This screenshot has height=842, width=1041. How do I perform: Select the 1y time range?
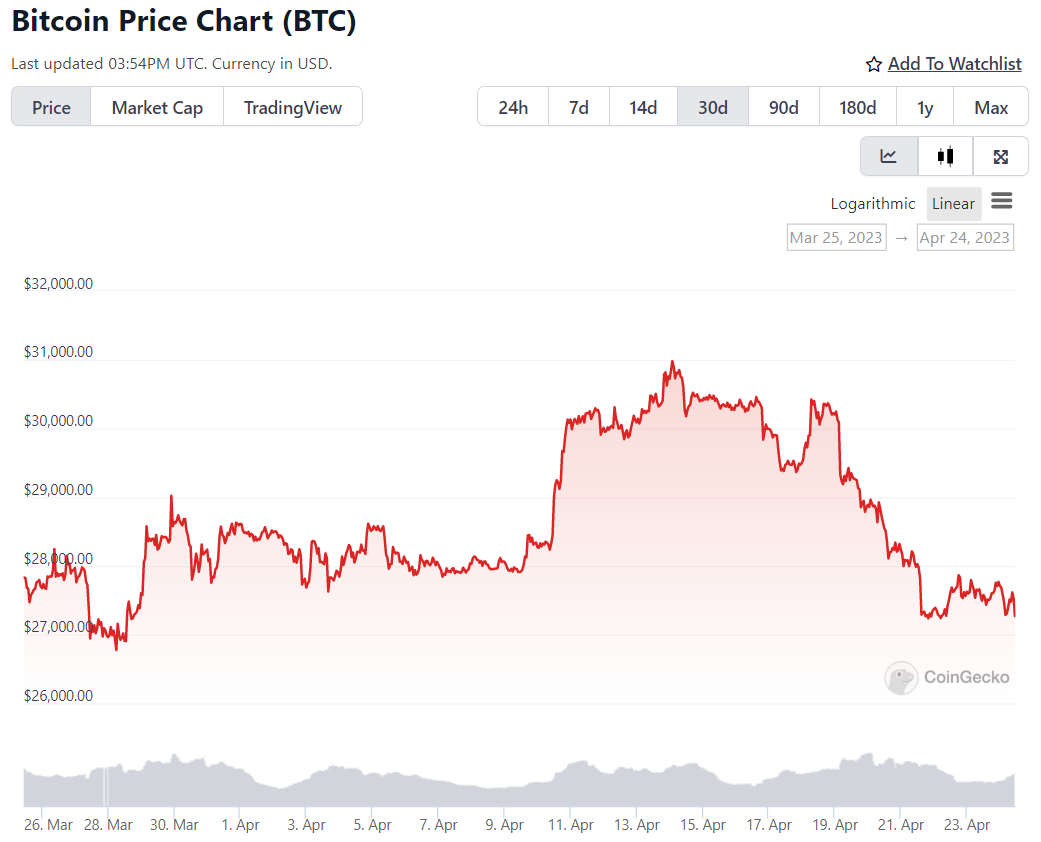click(x=925, y=107)
